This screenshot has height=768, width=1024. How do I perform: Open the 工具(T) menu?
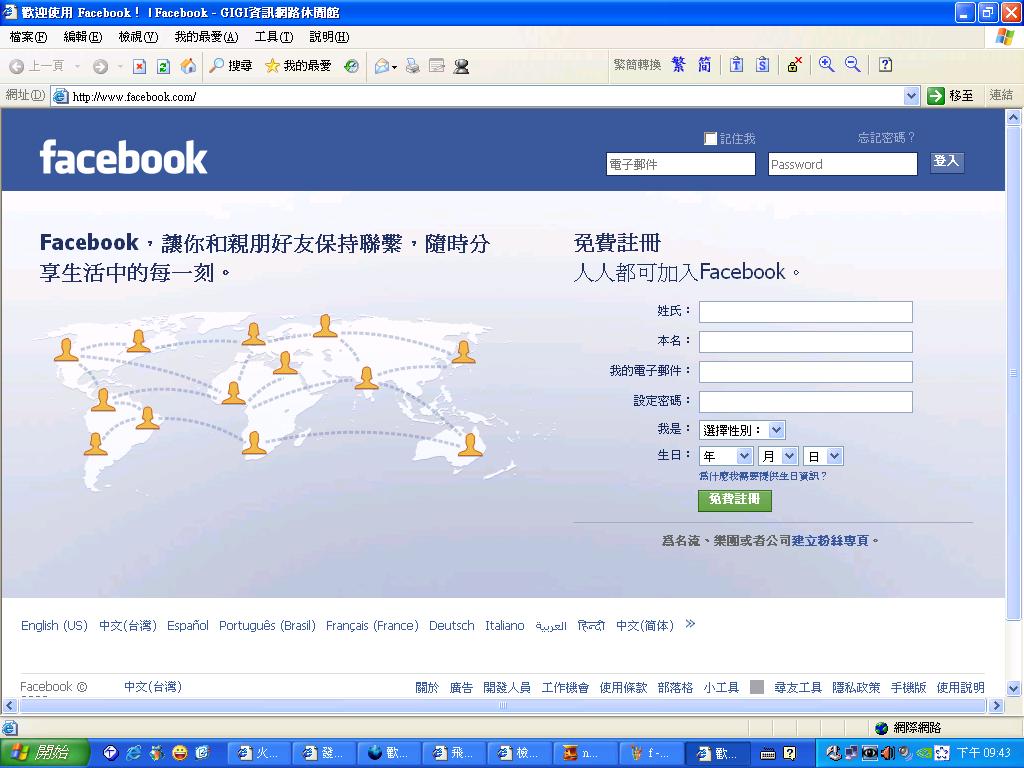pyautogui.click(x=274, y=37)
